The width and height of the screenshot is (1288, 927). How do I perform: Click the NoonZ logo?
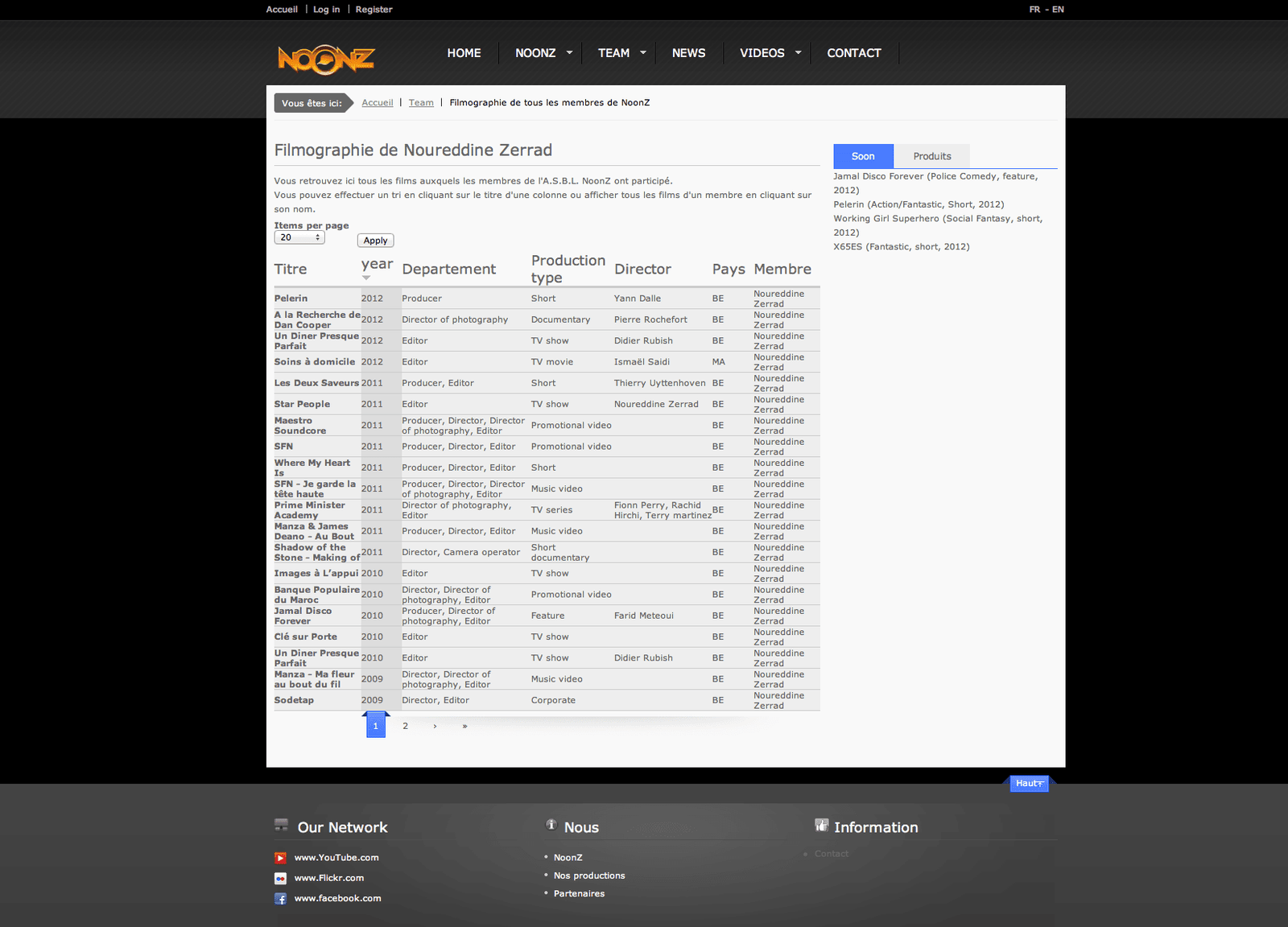click(326, 59)
